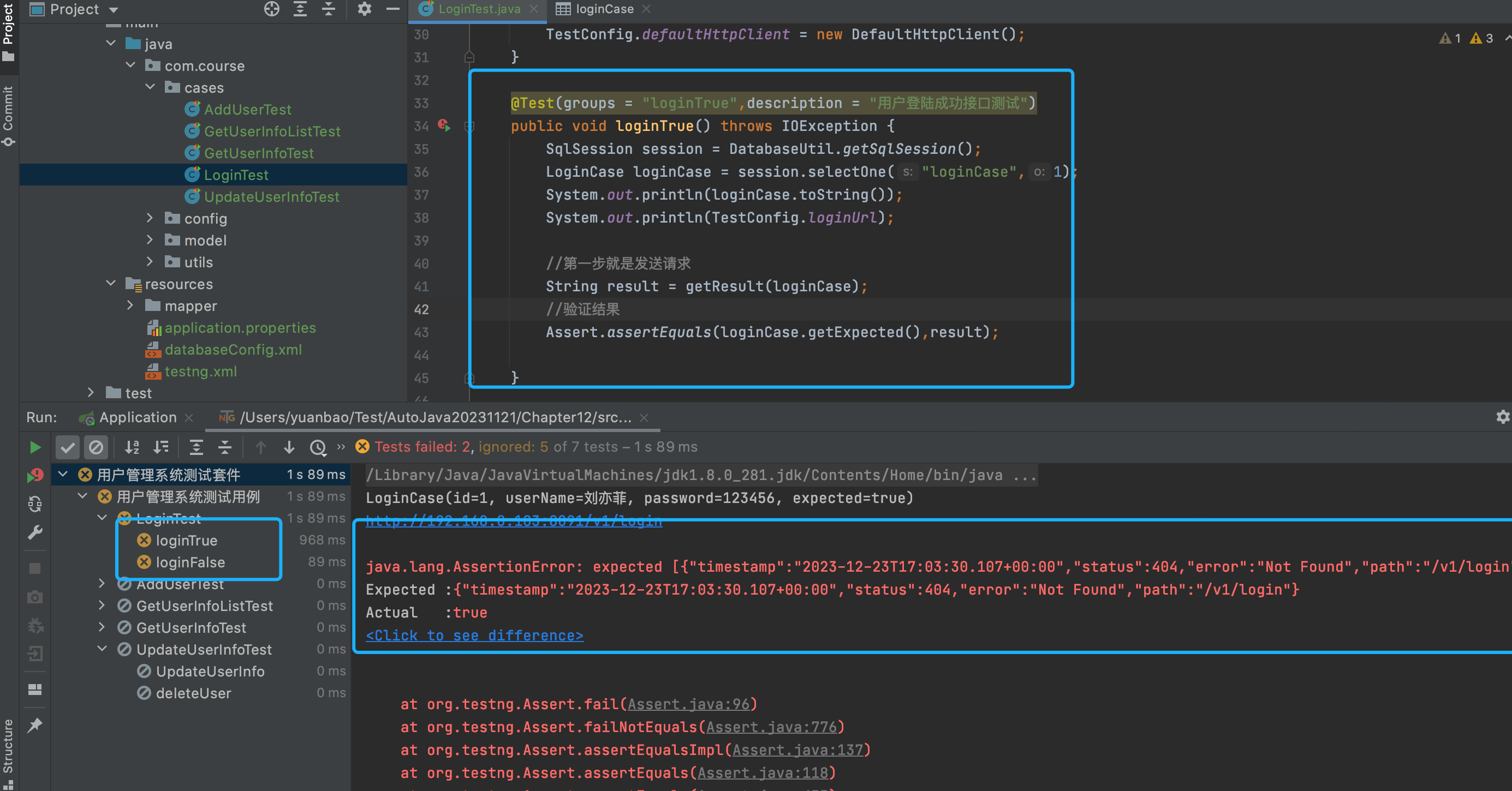Expand the config package folder
1512x791 pixels.
150,218
